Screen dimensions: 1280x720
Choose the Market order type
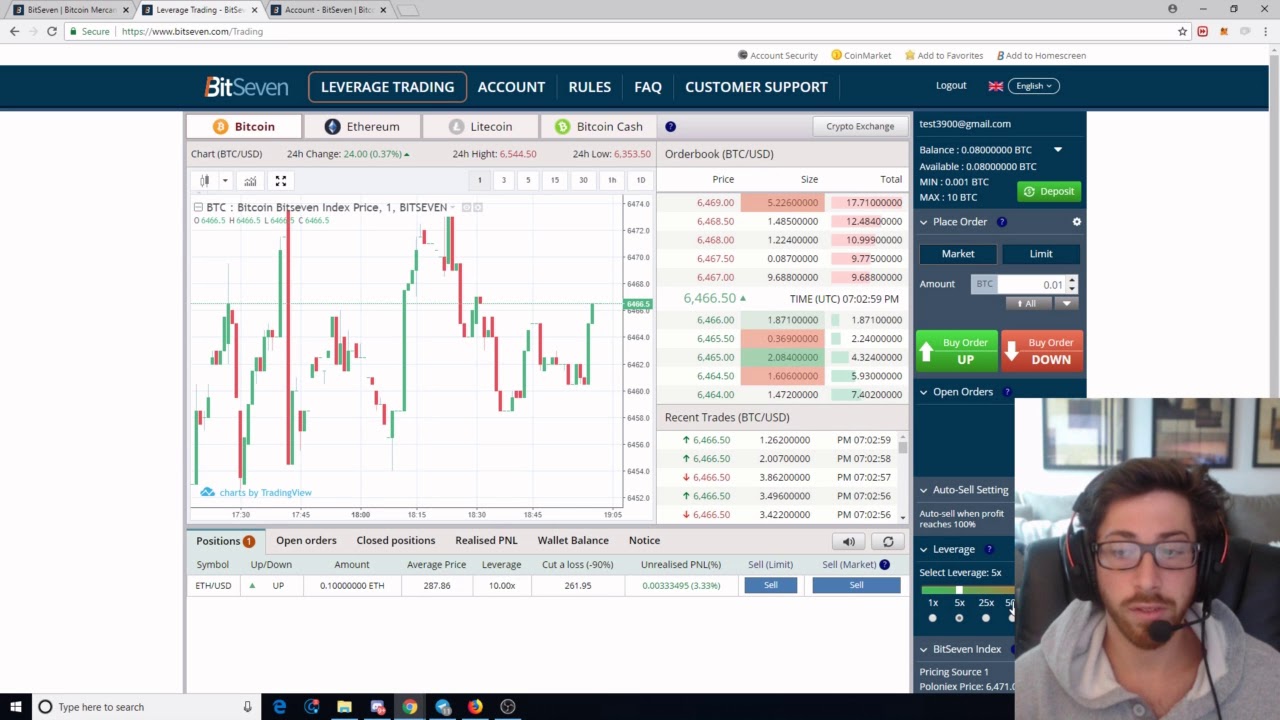[x=958, y=254]
